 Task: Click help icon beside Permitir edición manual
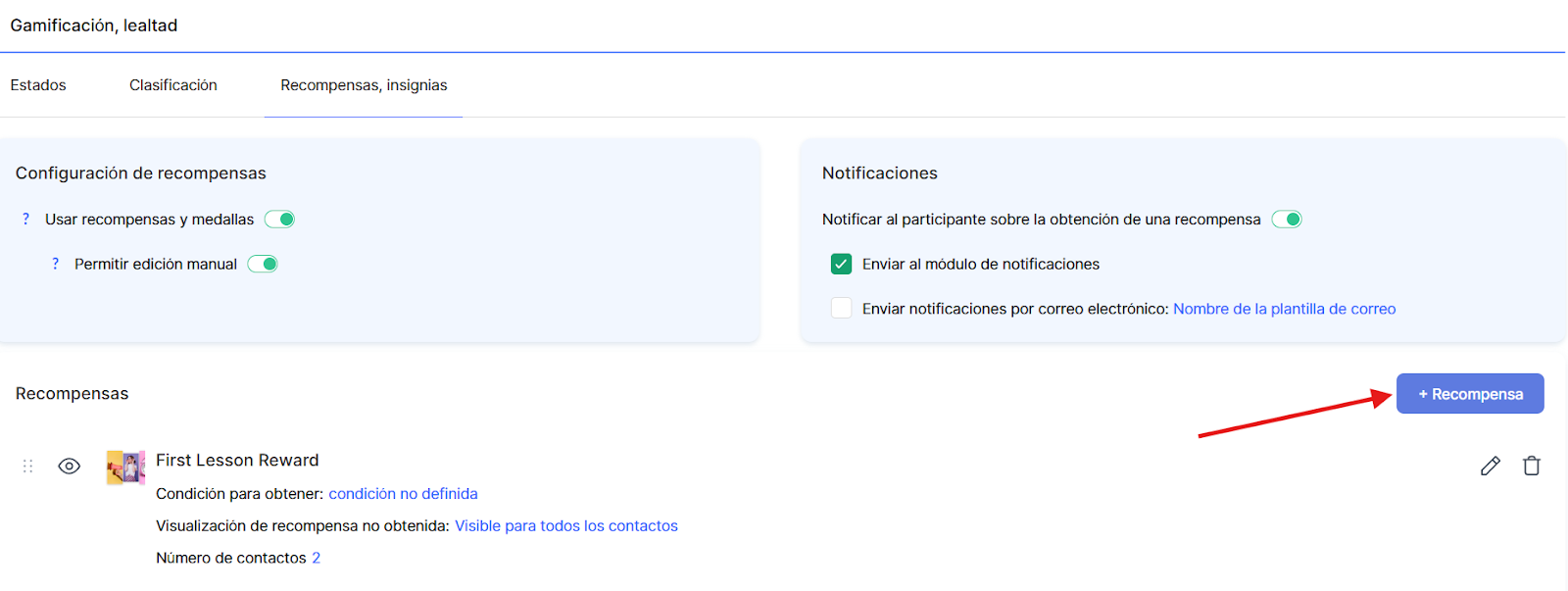coord(55,264)
